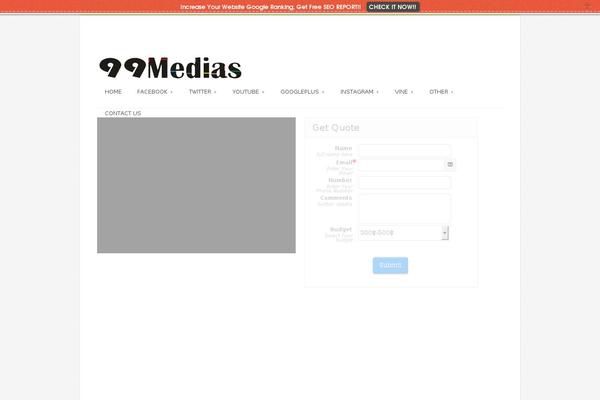
Task: Focus the Number input field
Action: pyautogui.click(x=404, y=183)
